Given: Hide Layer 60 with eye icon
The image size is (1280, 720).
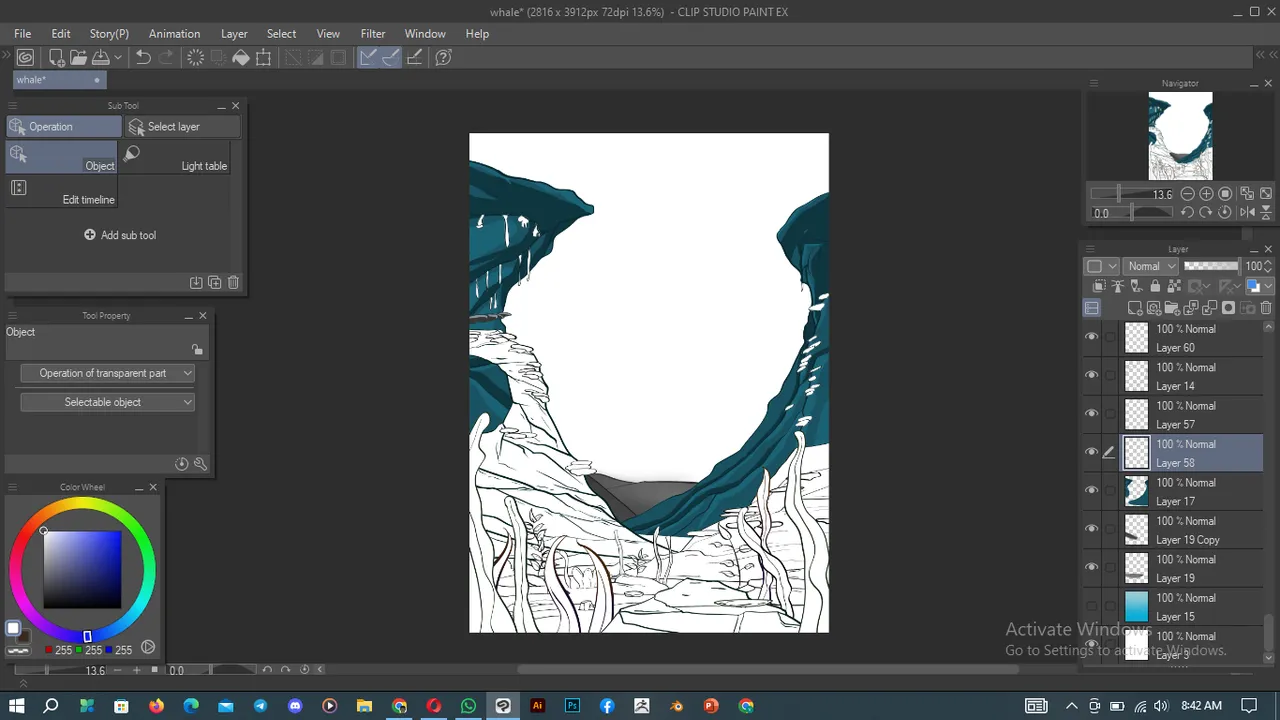Looking at the screenshot, I should pos(1091,337).
